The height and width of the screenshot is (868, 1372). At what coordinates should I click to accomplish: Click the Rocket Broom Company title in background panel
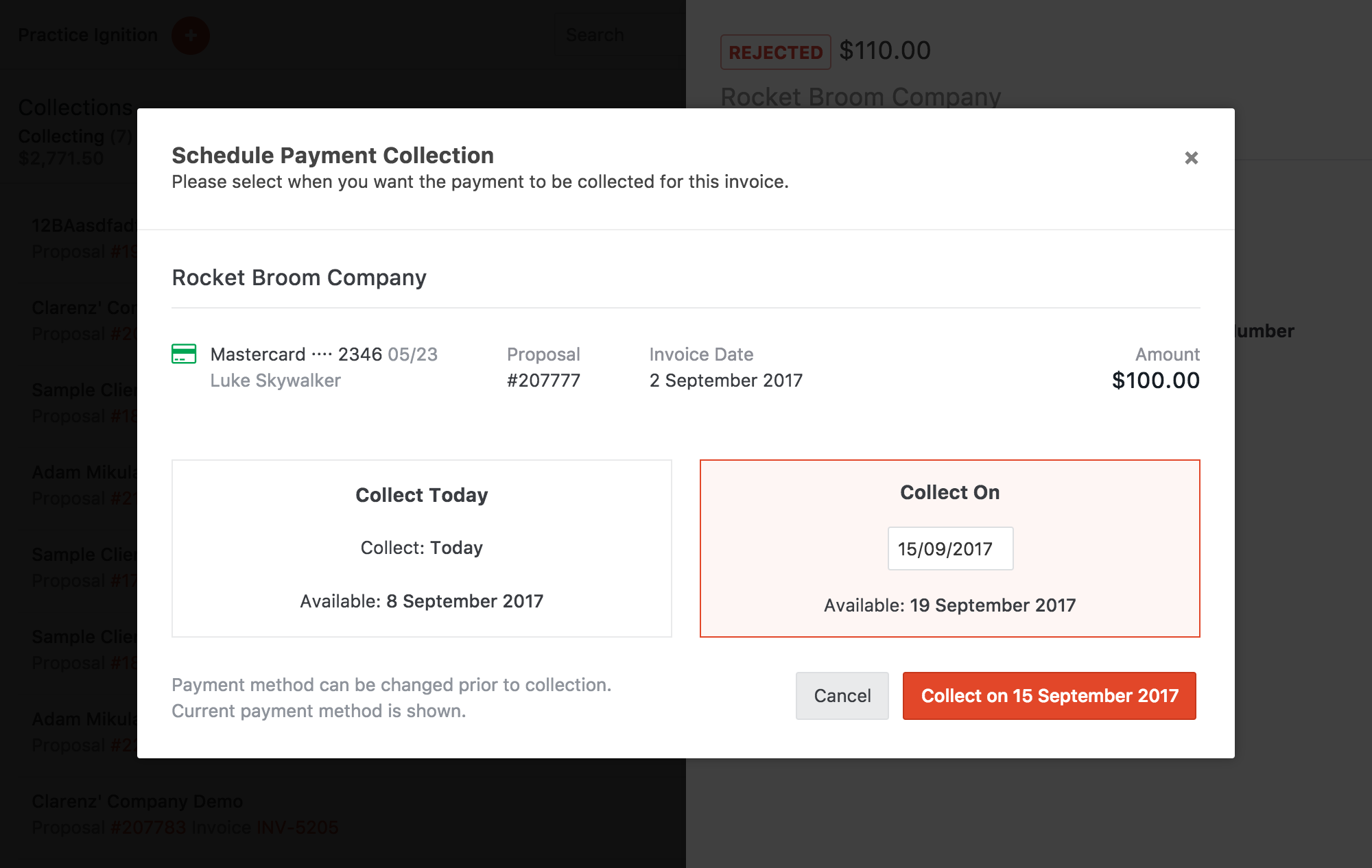[860, 97]
